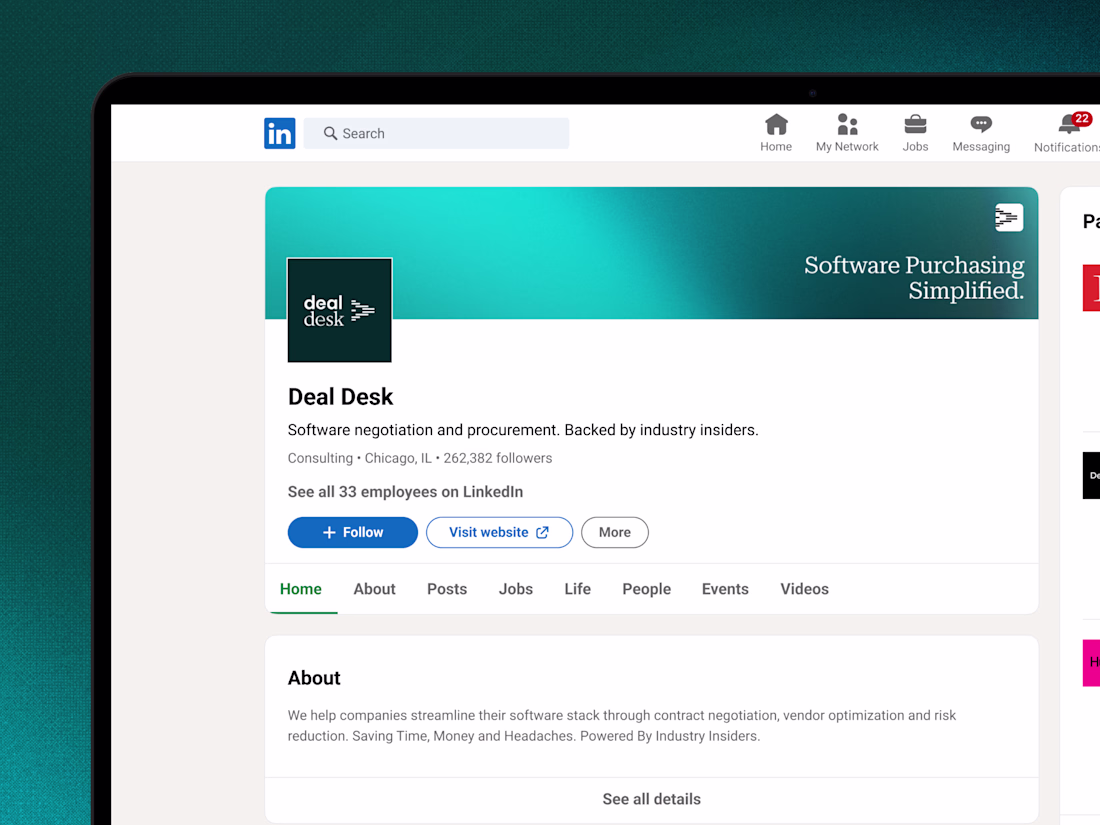The height and width of the screenshot is (825, 1100).
Task: Open the Jobs briefcase icon
Action: (x=915, y=125)
